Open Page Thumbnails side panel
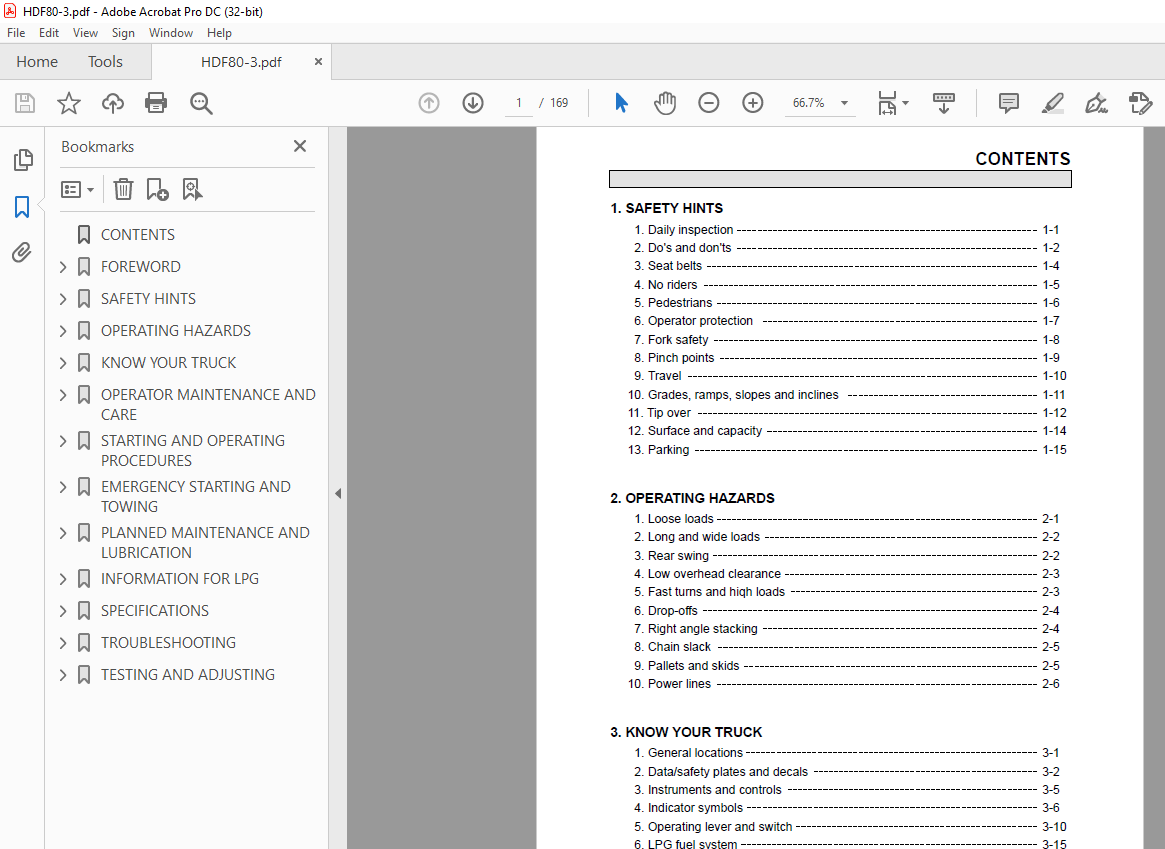The width and height of the screenshot is (1165, 849). click(22, 160)
